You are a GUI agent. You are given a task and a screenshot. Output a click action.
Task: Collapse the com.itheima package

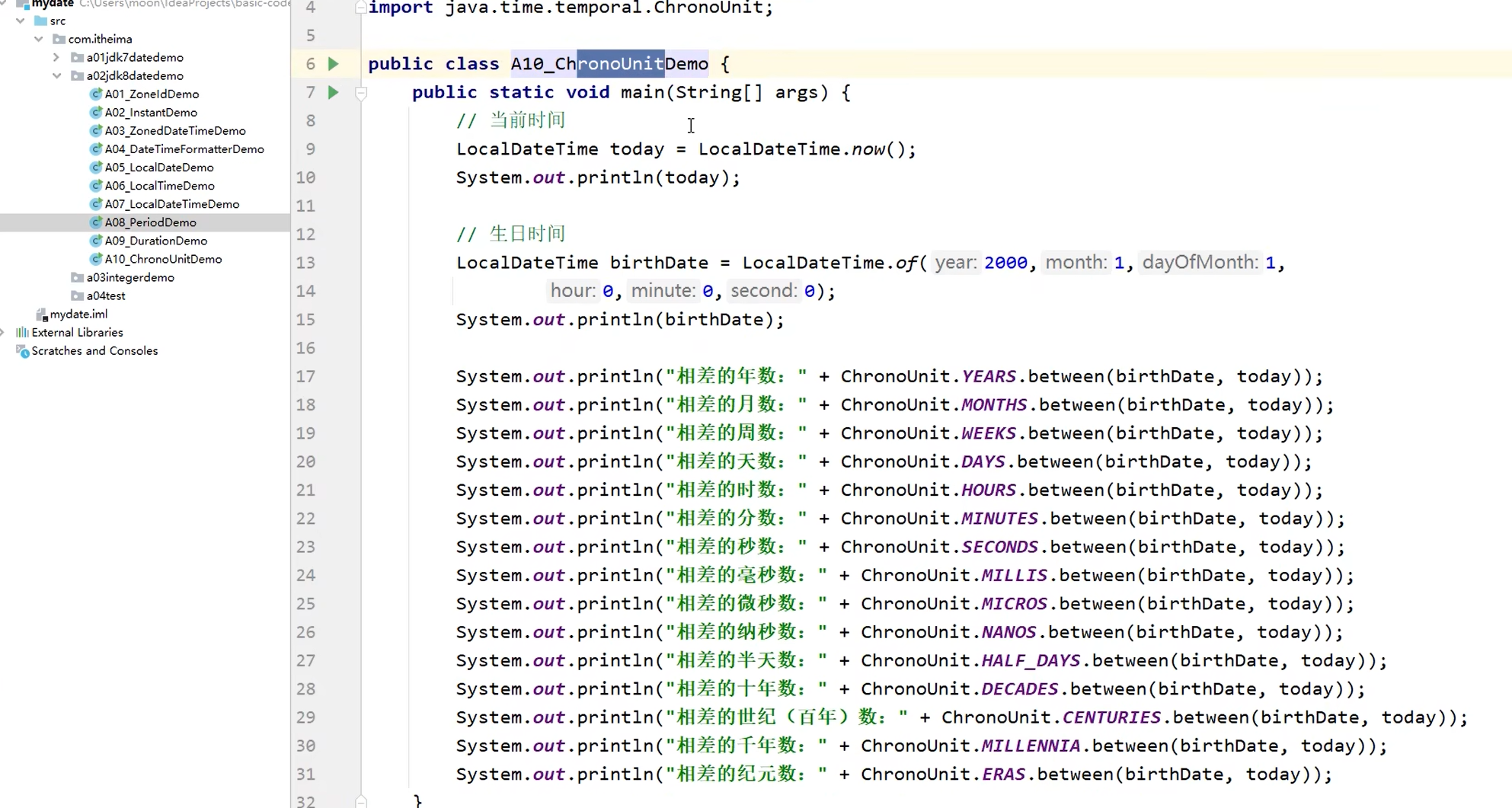[x=38, y=39]
